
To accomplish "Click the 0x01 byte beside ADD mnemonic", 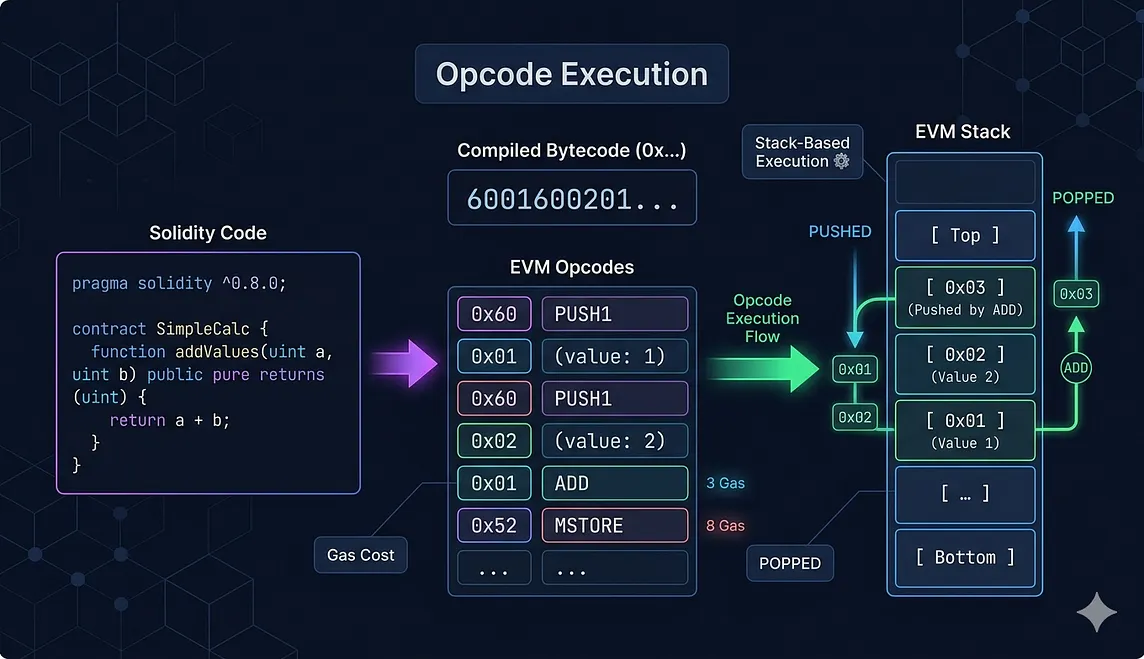I will point(494,483).
